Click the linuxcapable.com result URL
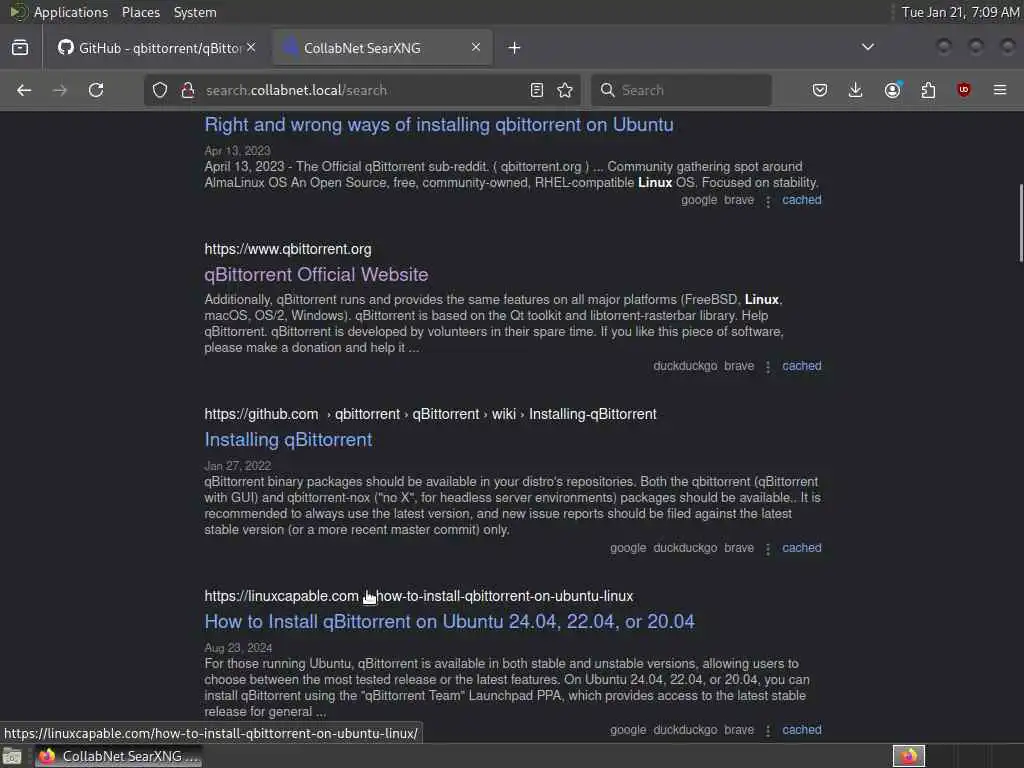The height and width of the screenshot is (768, 1024). (419, 597)
